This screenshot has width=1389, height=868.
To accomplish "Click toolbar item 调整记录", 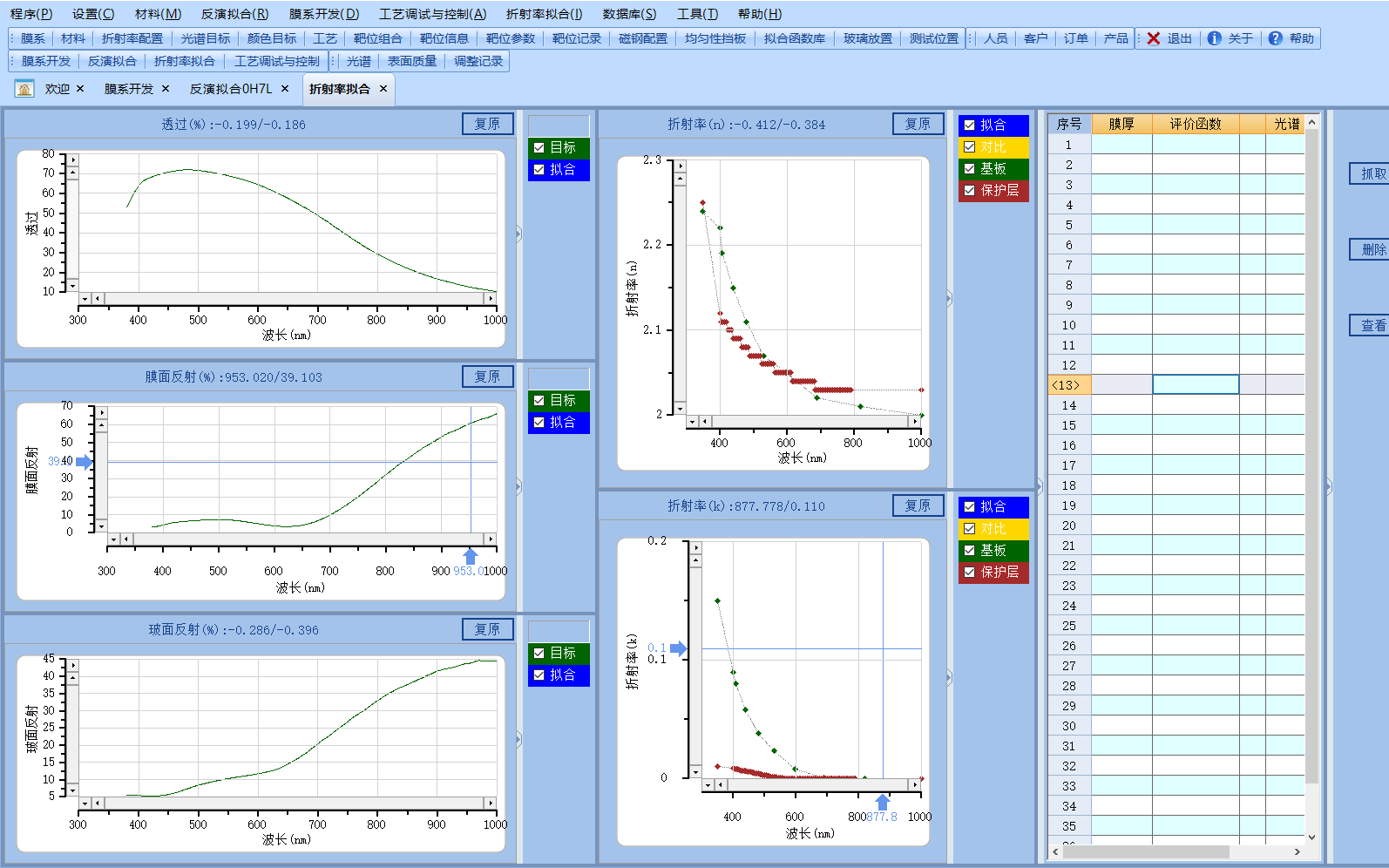I will [478, 61].
